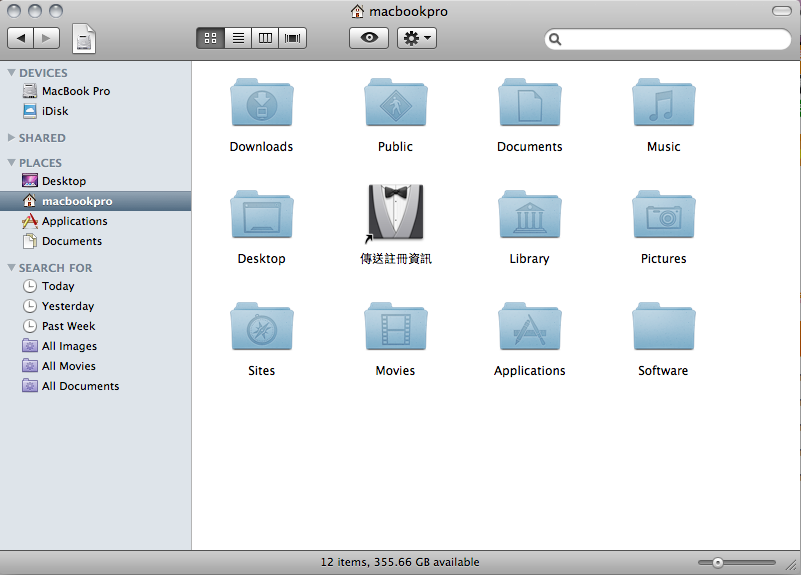Viewport: 801px width, 575px height.
Task: Select the Movies folder icon
Action: coord(395,326)
